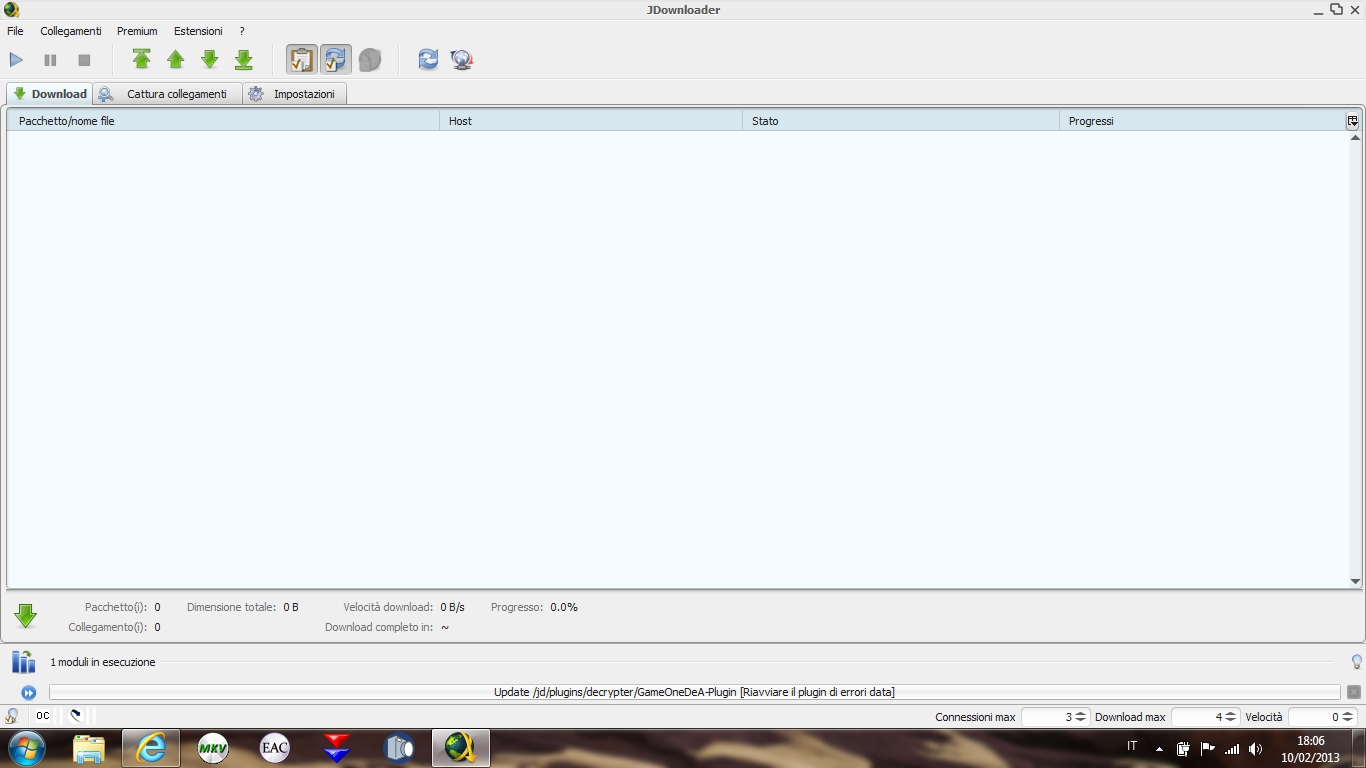Viewport: 1366px width, 768px height.
Task: Open Windows Explorer from taskbar
Action: click(x=89, y=748)
